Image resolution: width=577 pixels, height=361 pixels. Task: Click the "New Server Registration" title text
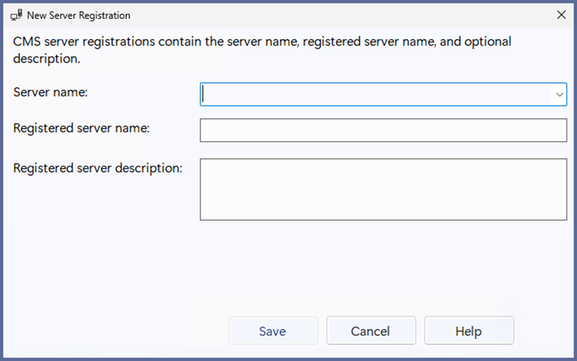pyautogui.click(x=79, y=15)
